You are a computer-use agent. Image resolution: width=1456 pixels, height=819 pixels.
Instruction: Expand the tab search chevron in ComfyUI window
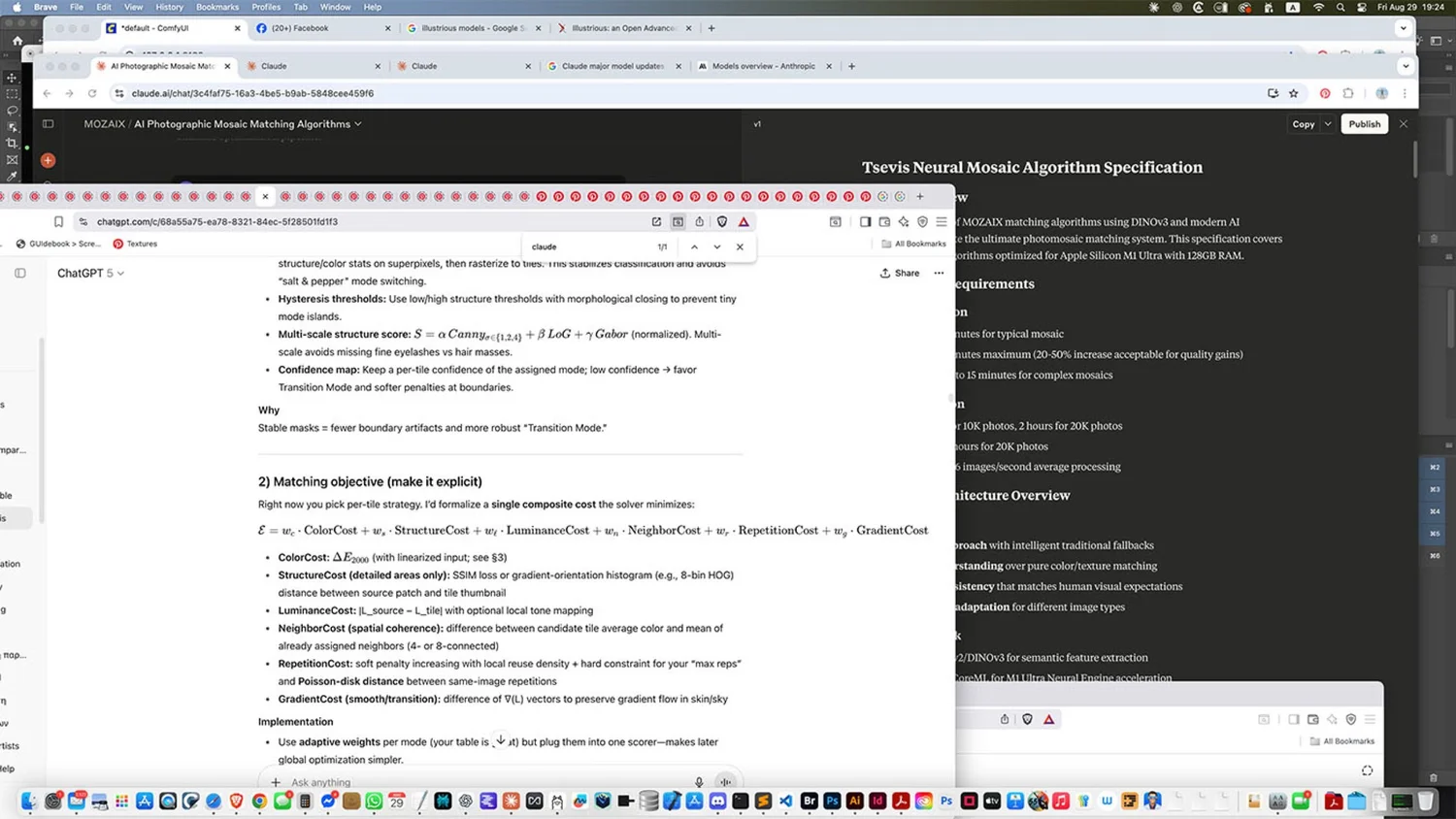tap(1403, 28)
